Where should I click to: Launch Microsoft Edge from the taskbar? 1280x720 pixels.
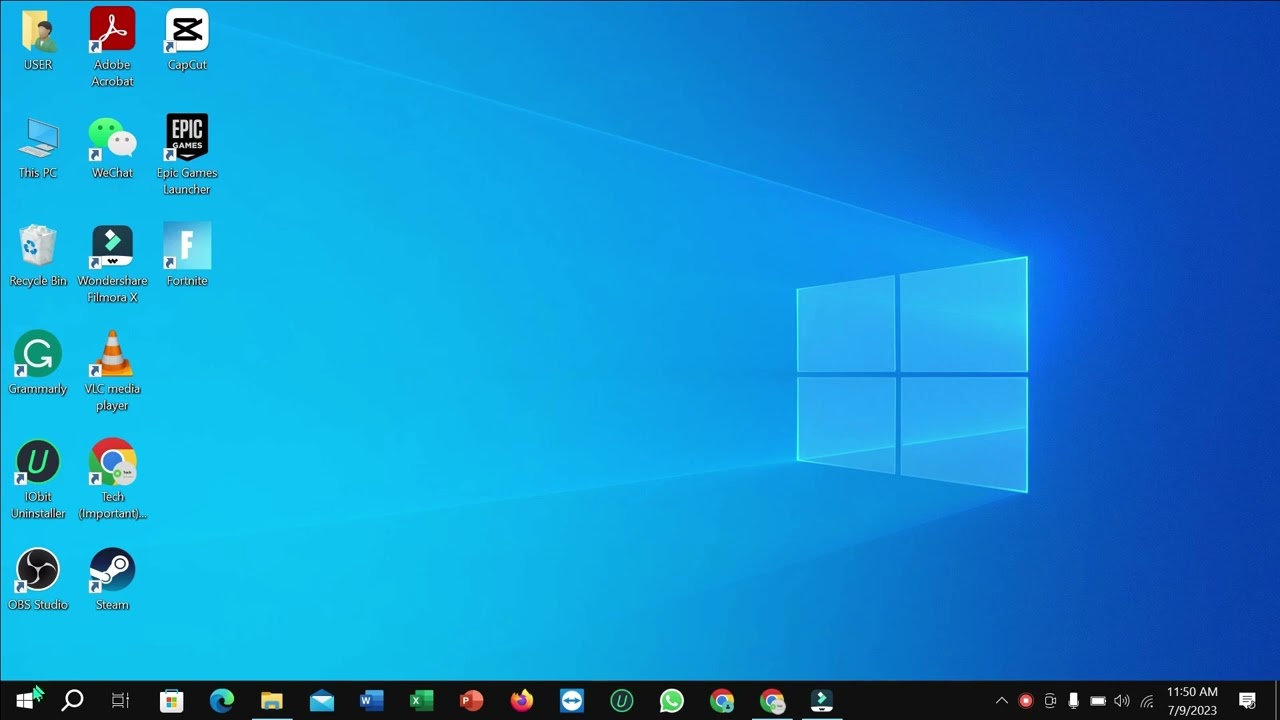pos(222,701)
